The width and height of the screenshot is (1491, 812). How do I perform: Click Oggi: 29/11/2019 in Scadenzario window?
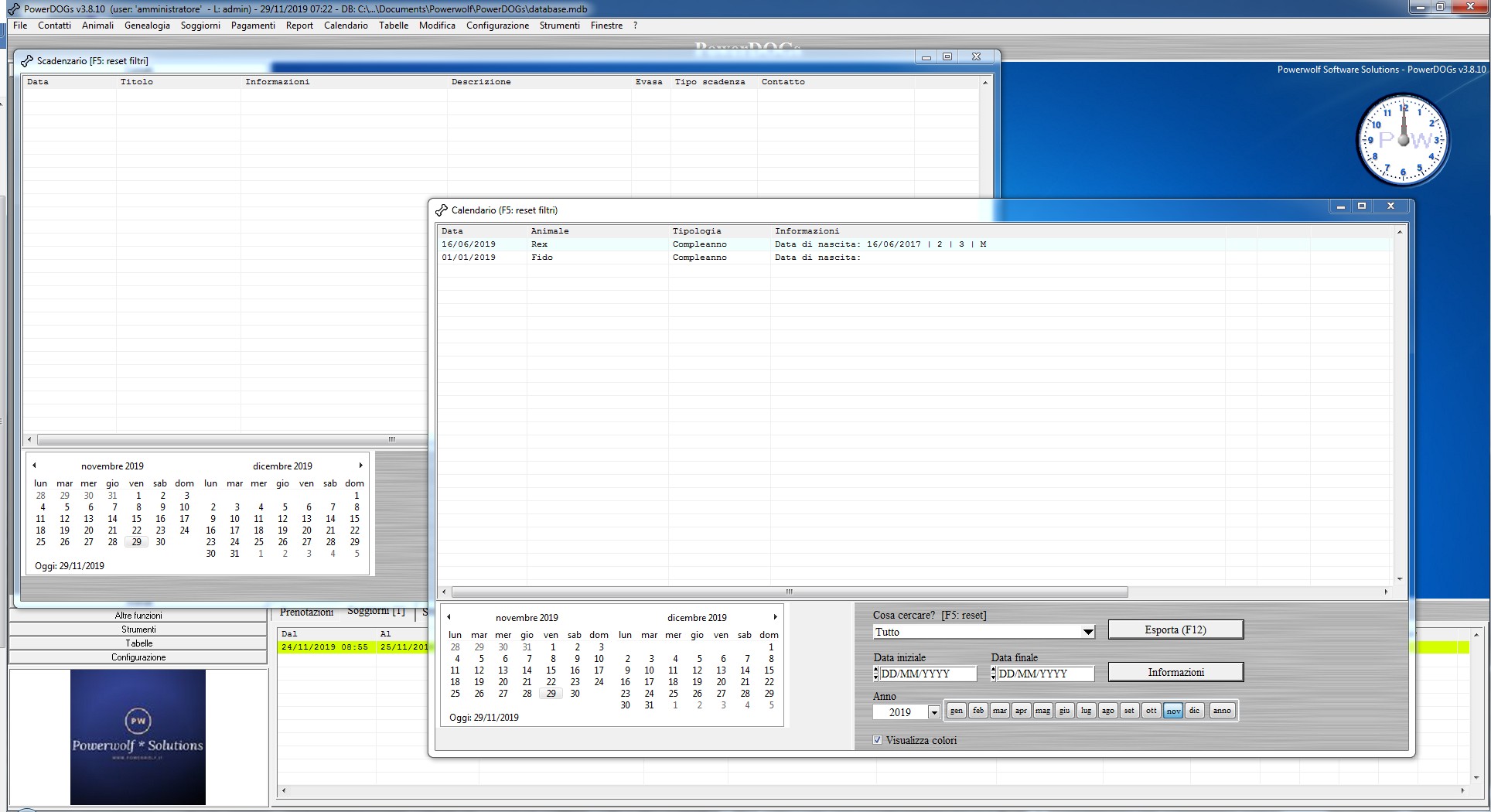[70, 566]
